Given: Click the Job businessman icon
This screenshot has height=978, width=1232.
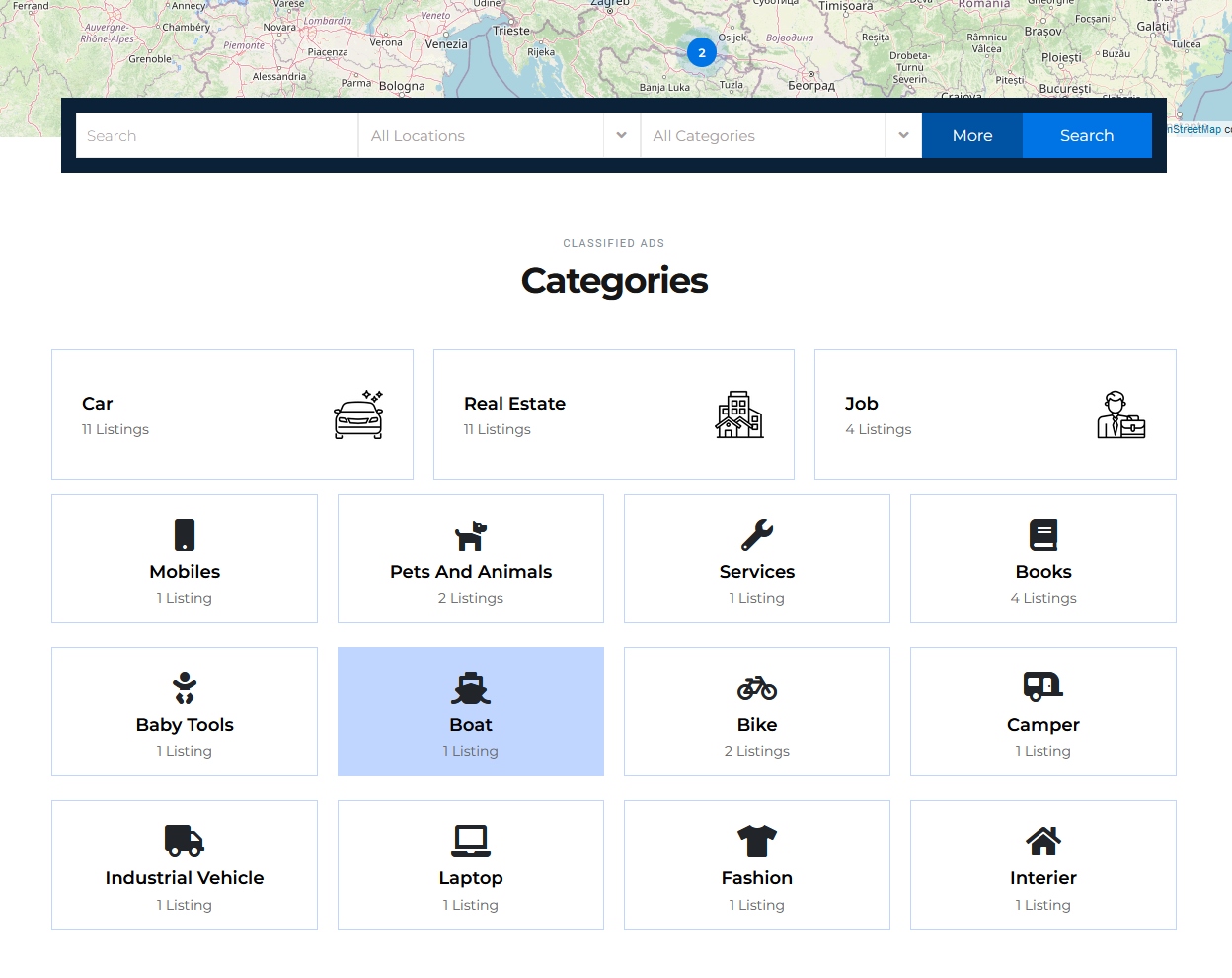Looking at the screenshot, I should tap(1121, 414).
